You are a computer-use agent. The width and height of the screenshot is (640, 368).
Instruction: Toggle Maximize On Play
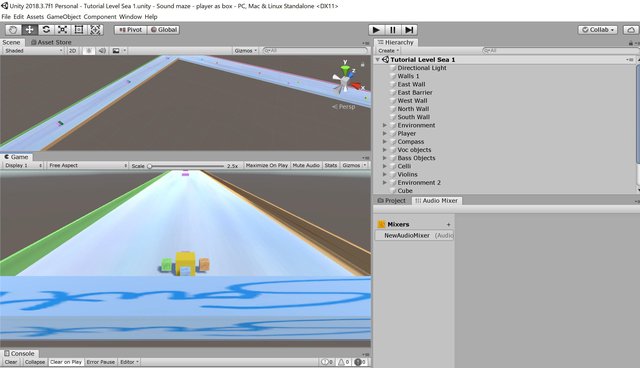point(267,165)
